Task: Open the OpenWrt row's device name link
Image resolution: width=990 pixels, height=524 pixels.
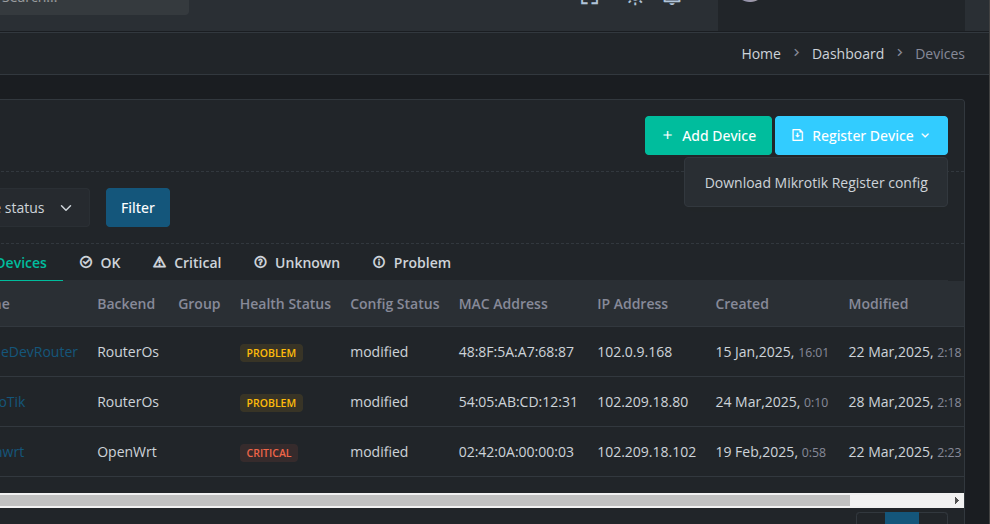Action: pos(12,451)
